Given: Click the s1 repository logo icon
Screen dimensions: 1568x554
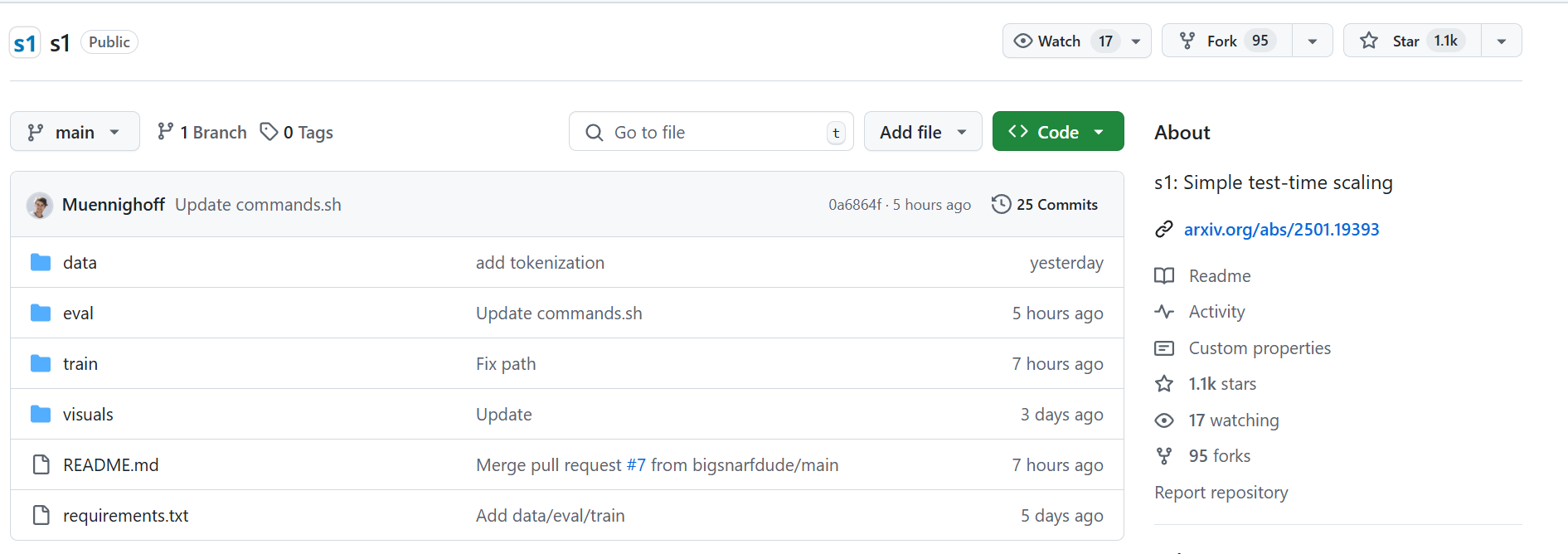Looking at the screenshot, I should 25,42.
